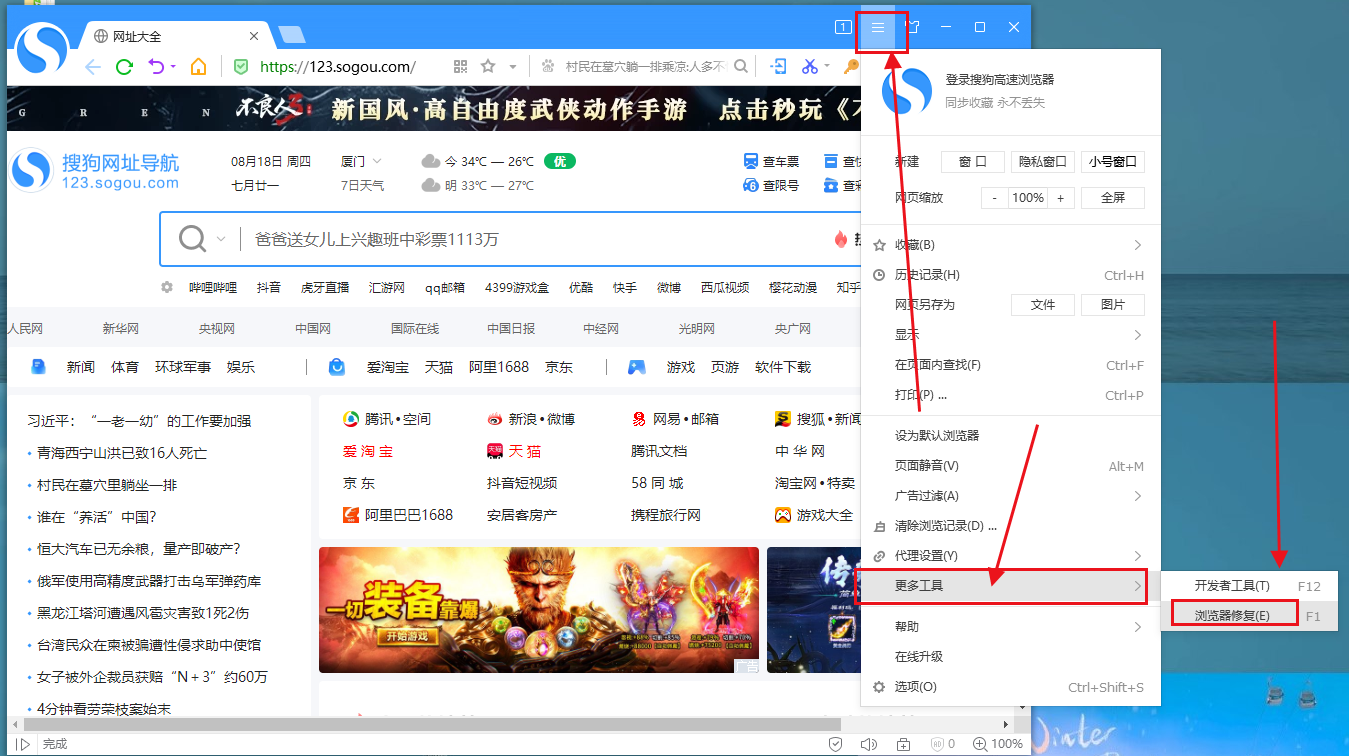
Task: Click the purple undo closed-tab icon
Action: click(x=156, y=67)
